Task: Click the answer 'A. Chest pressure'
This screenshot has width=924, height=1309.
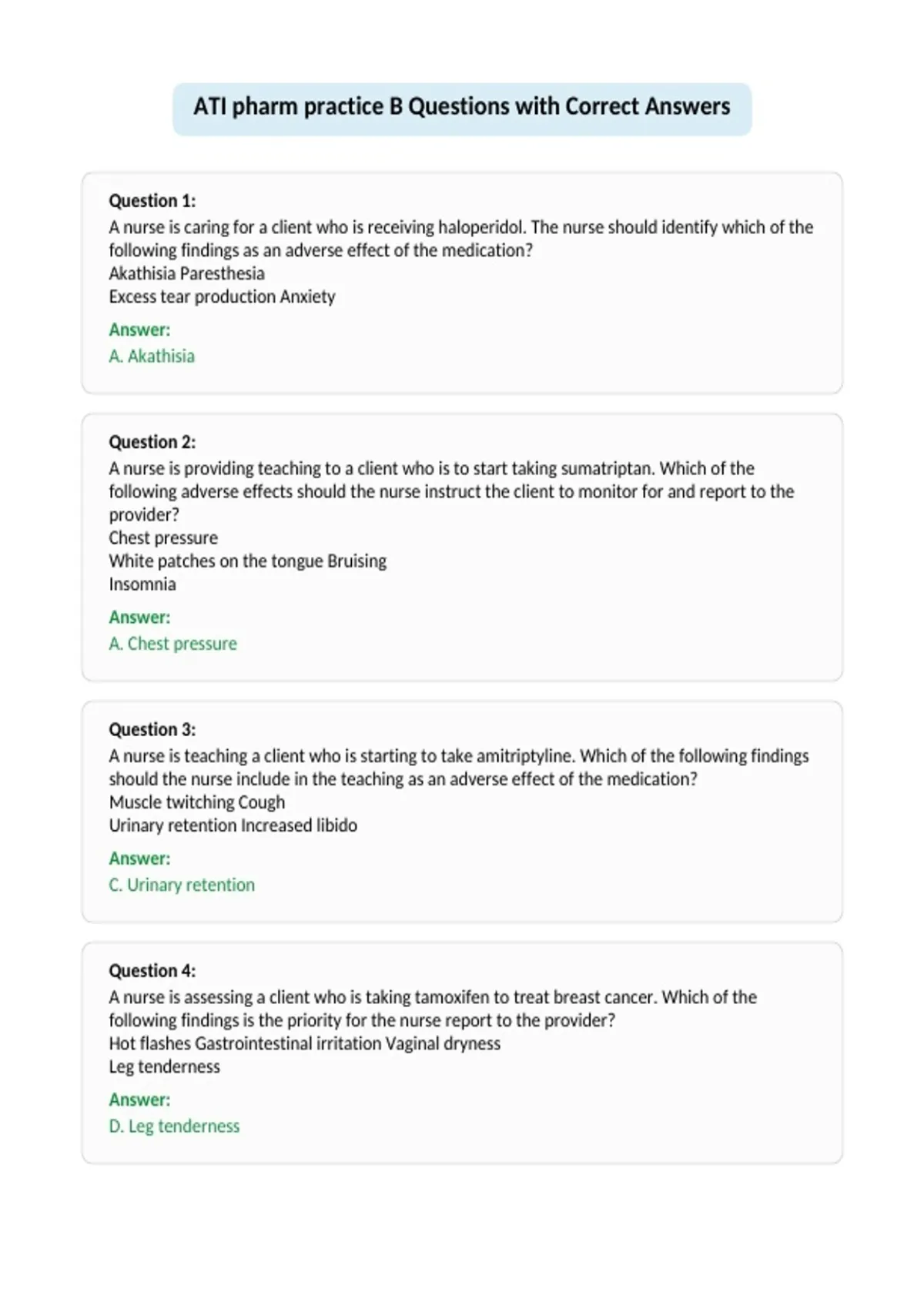Action: 173,644
